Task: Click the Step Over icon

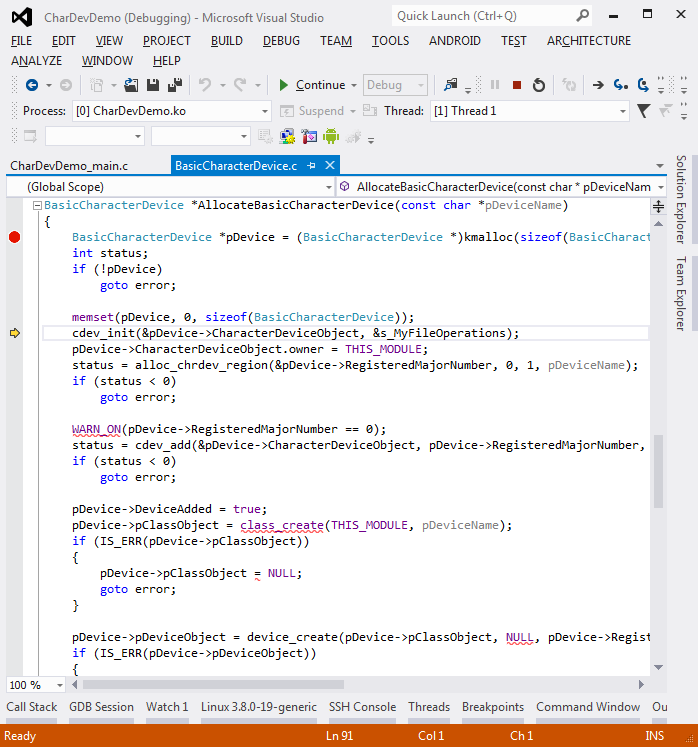Action: (x=643, y=85)
